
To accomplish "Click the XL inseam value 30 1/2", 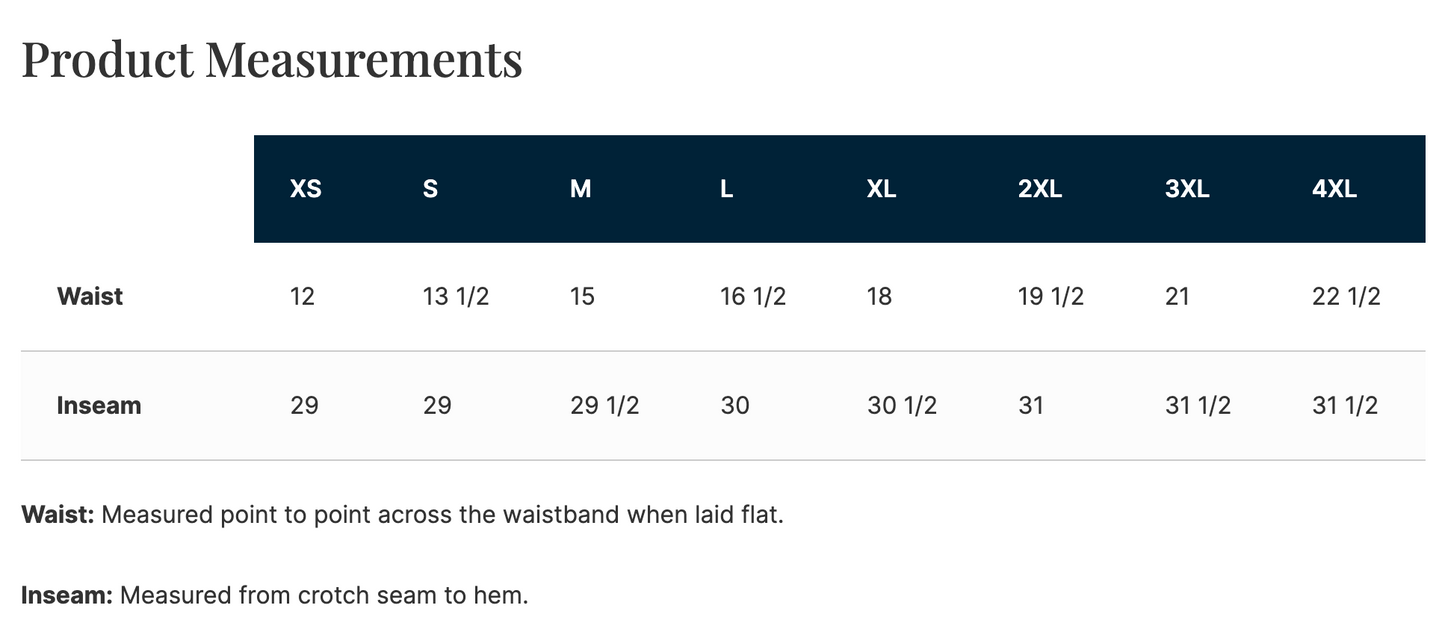I will click(902, 406).
